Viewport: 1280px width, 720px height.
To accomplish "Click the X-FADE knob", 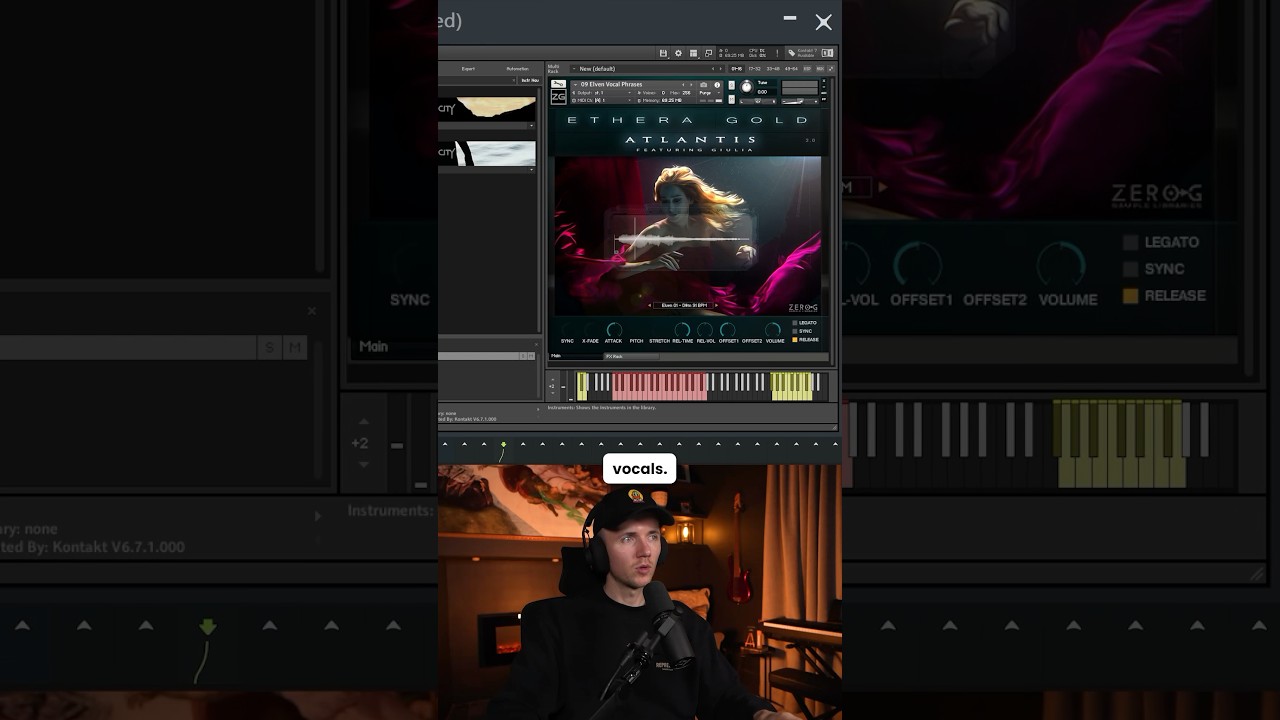I will click(x=590, y=330).
